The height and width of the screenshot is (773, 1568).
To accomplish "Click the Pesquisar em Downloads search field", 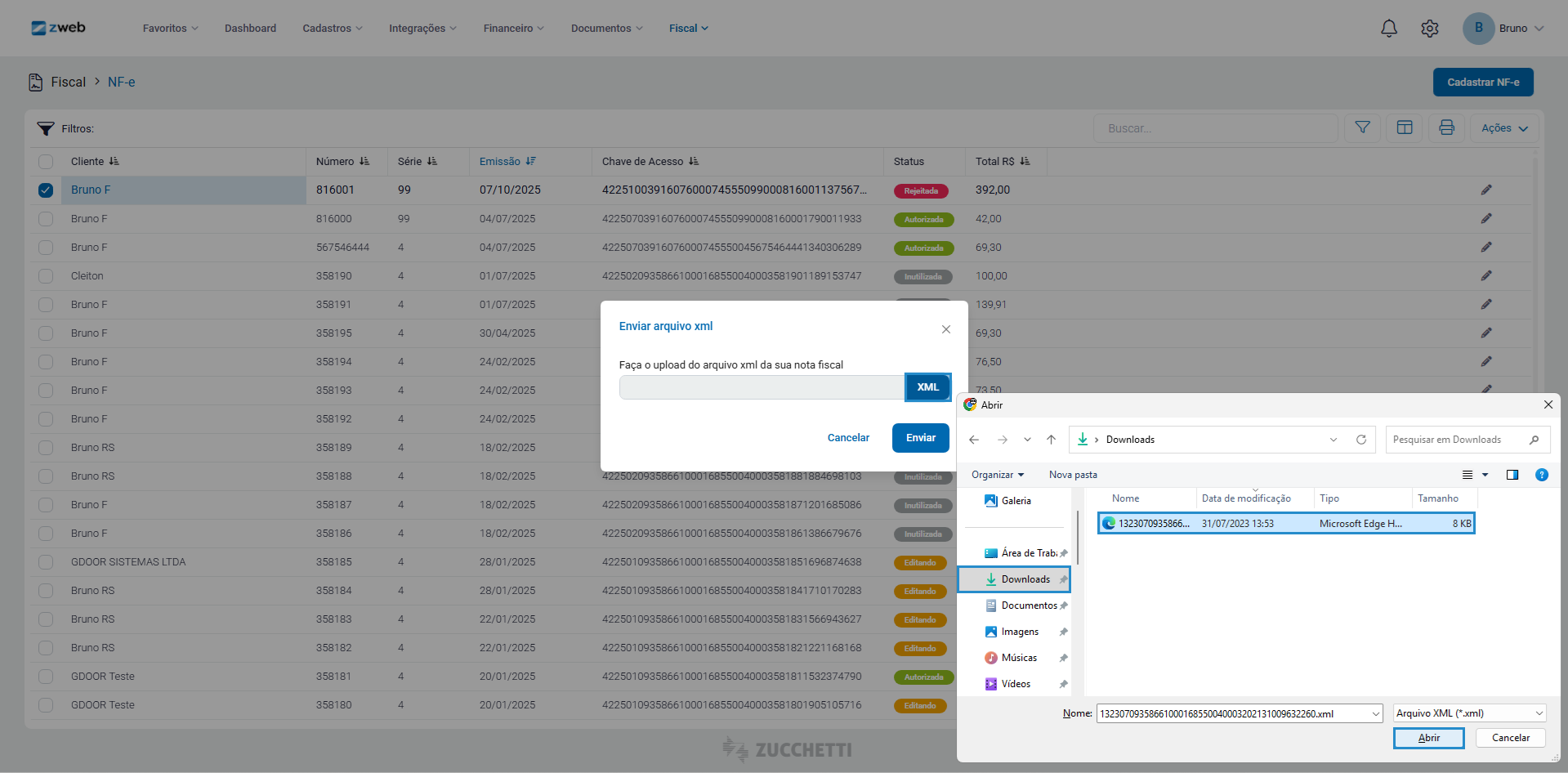I will click(1457, 440).
